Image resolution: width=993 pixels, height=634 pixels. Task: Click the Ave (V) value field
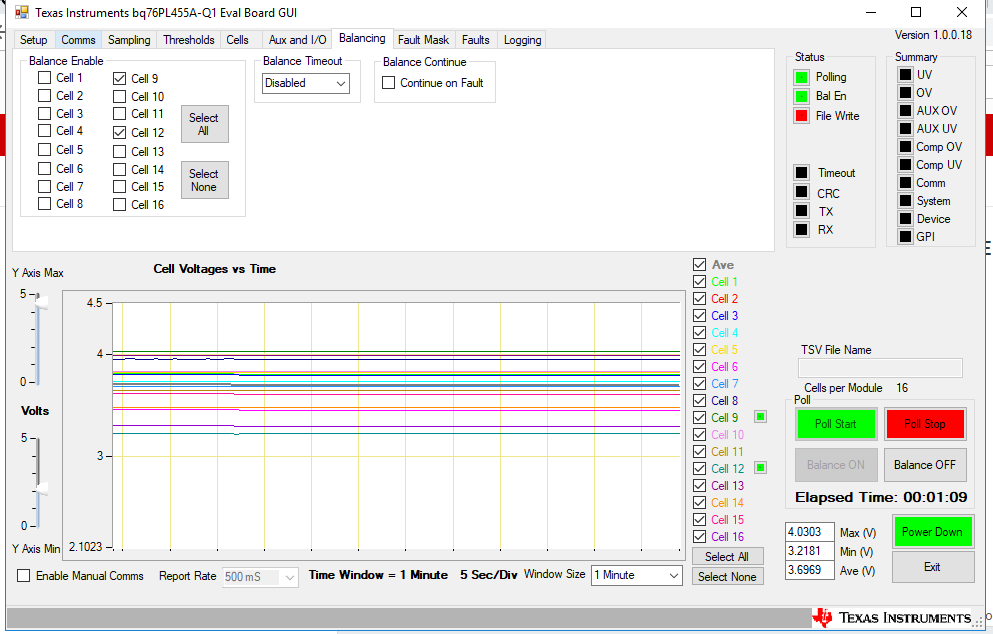pyautogui.click(x=809, y=570)
